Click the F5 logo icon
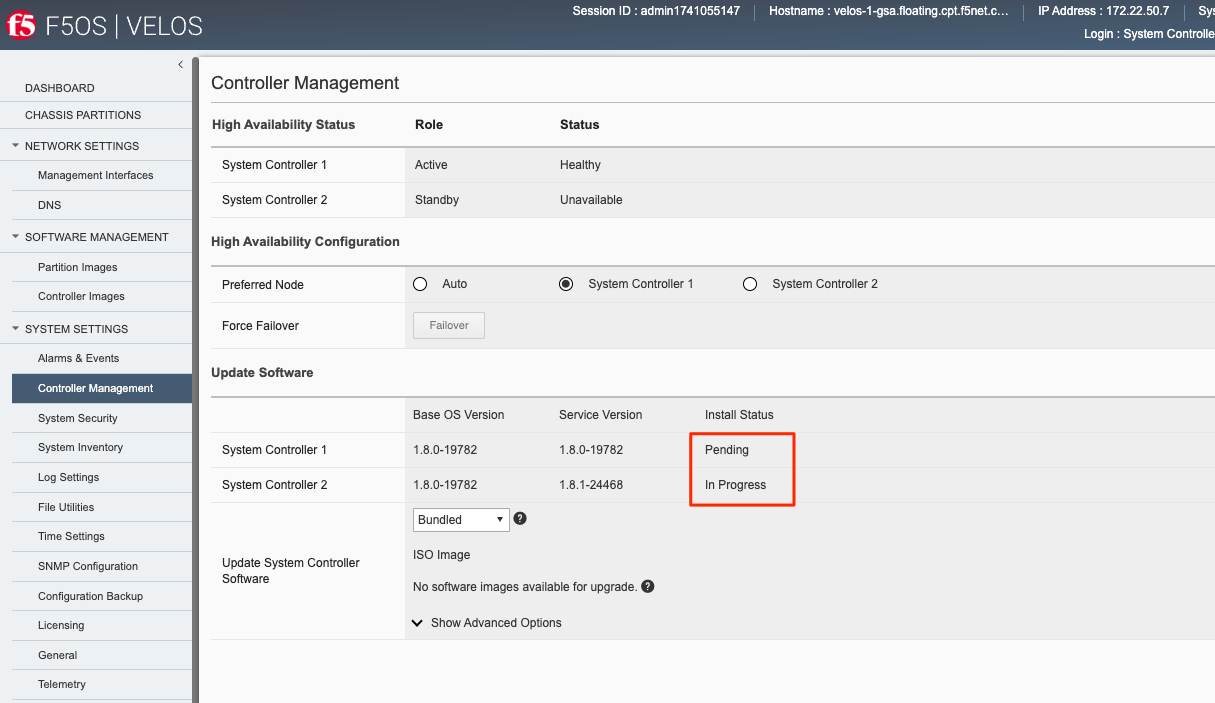The image size is (1215, 703). (x=21, y=25)
